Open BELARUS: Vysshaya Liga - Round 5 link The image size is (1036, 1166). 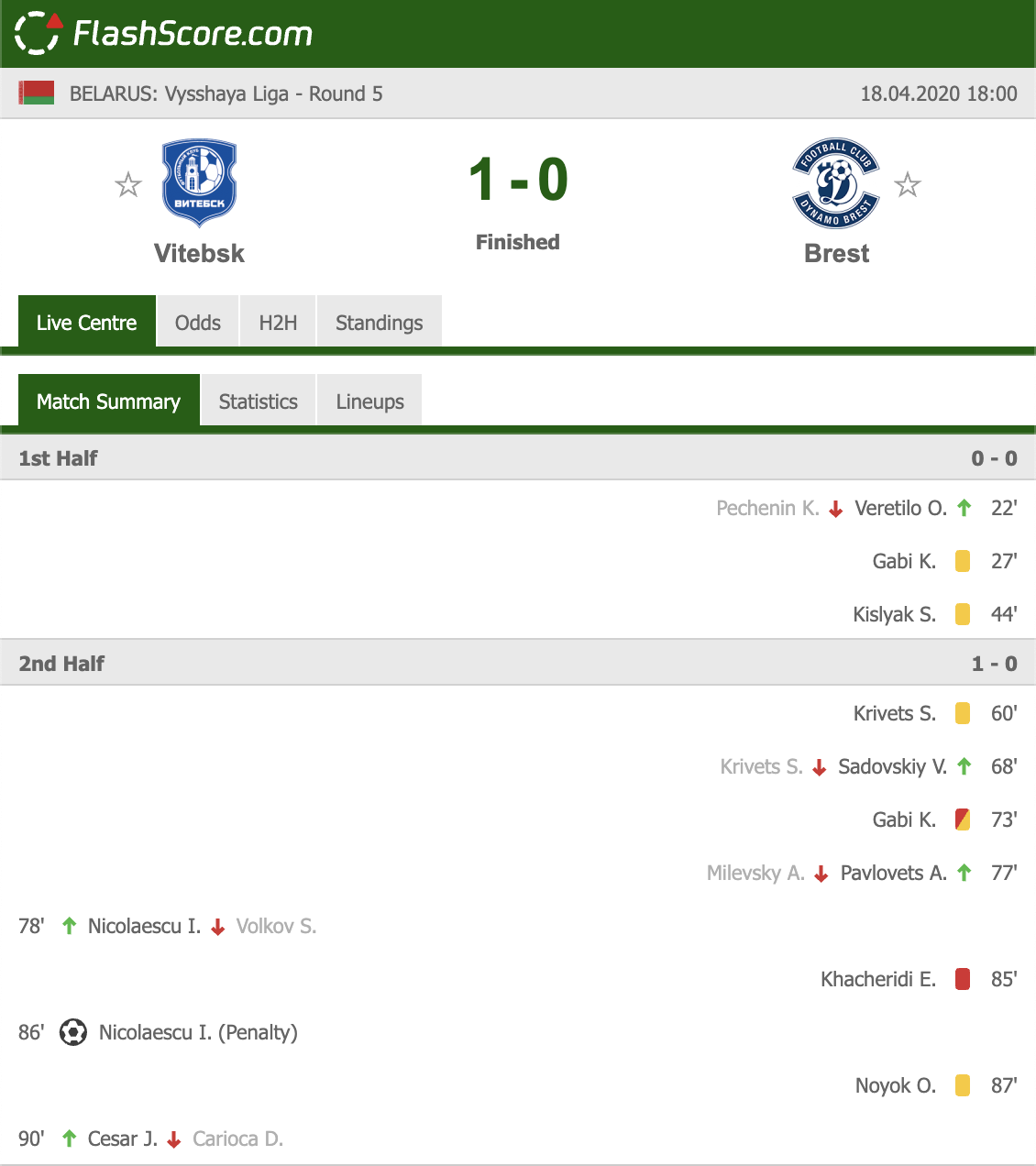coord(226,93)
